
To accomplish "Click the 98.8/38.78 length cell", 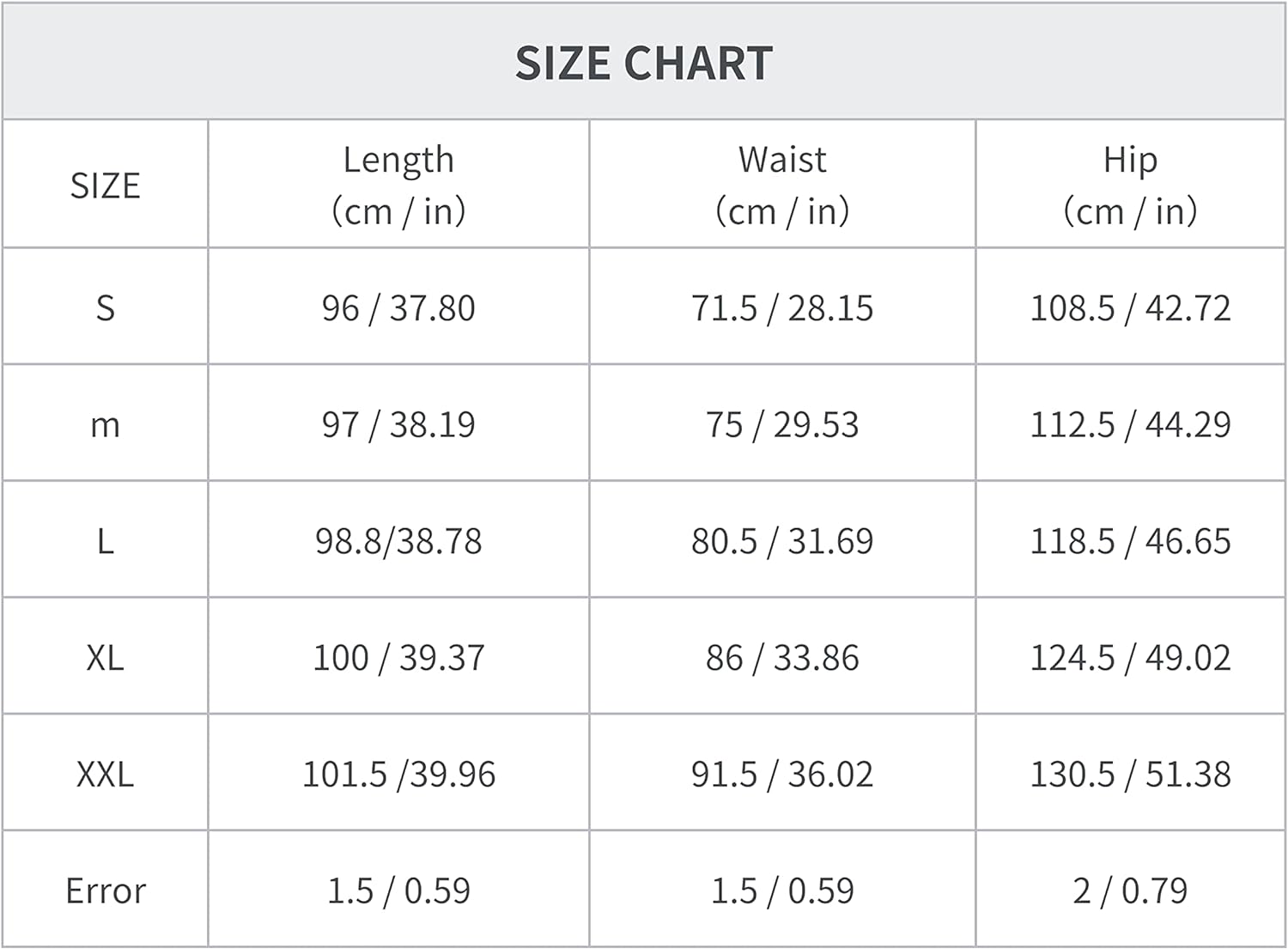I will (x=398, y=541).
